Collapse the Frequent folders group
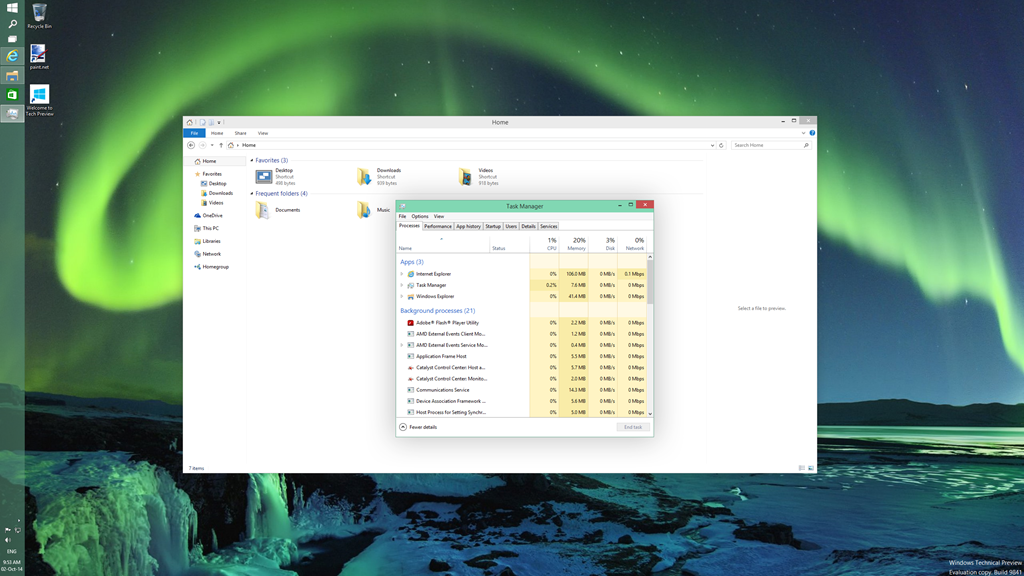Screen dimensions: 1024x576 [252, 194]
